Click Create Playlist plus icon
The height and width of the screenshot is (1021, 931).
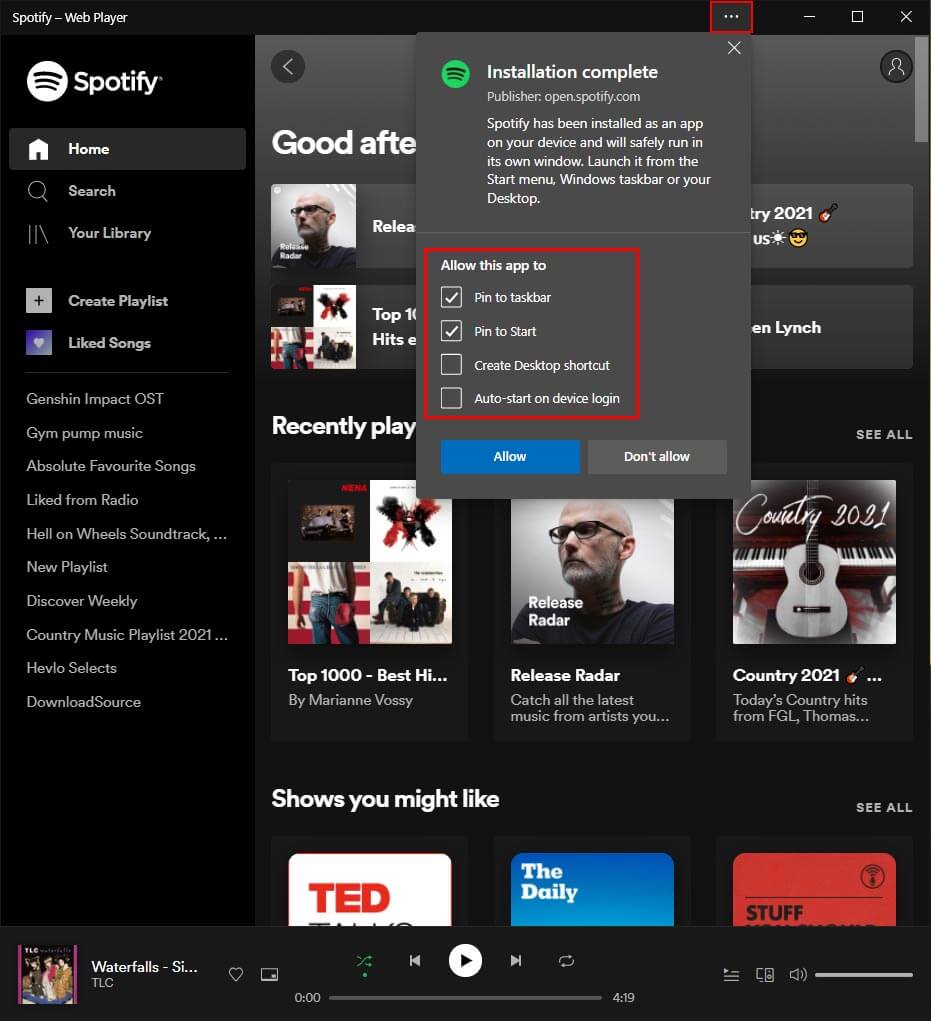(x=39, y=301)
